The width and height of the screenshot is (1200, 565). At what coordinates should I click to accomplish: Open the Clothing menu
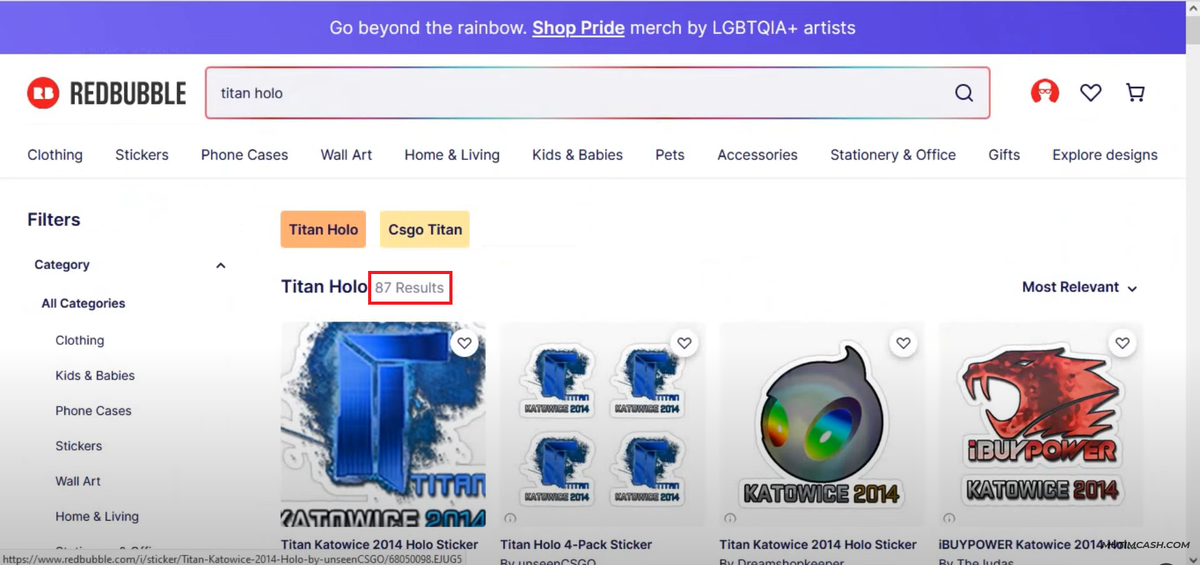55,155
